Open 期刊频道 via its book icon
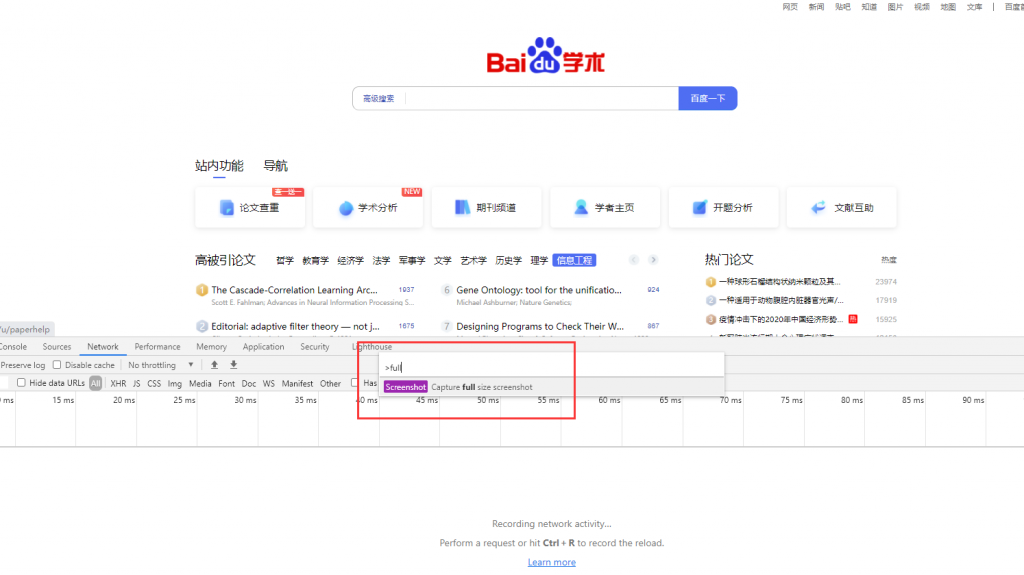 (462, 208)
